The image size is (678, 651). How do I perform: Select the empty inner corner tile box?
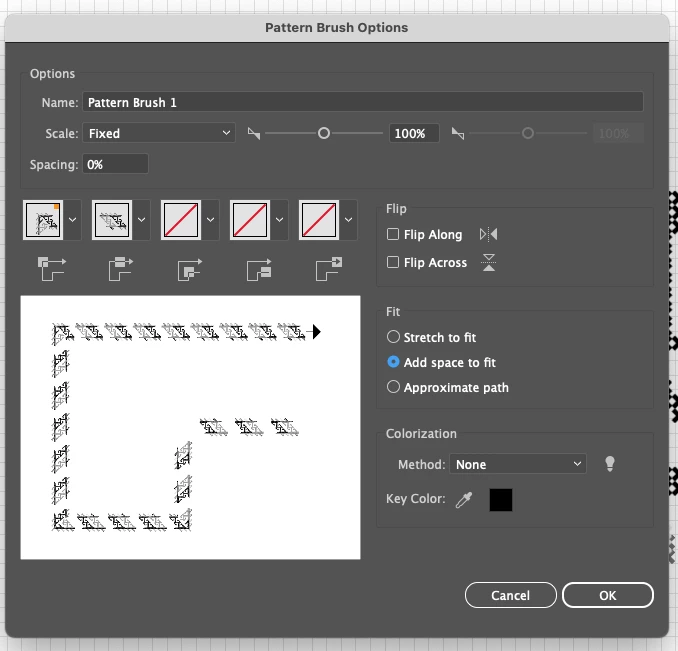181,220
